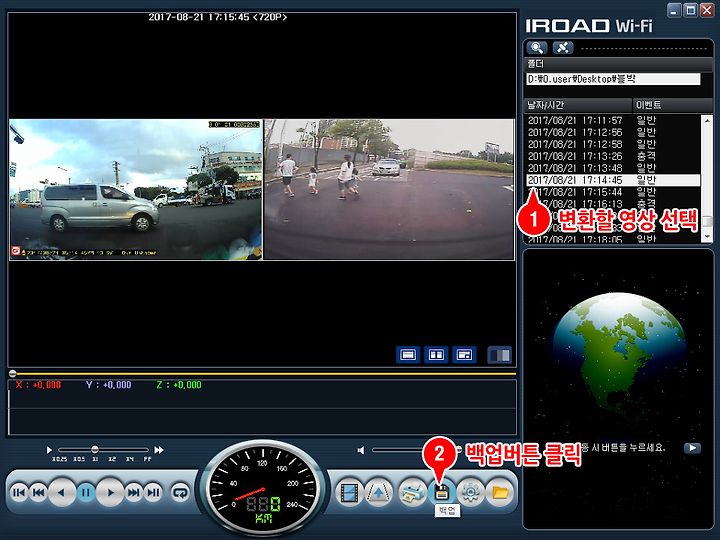Open the film strip video icon
The height and width of the screenshot is (540, 720).
(349, 493)
